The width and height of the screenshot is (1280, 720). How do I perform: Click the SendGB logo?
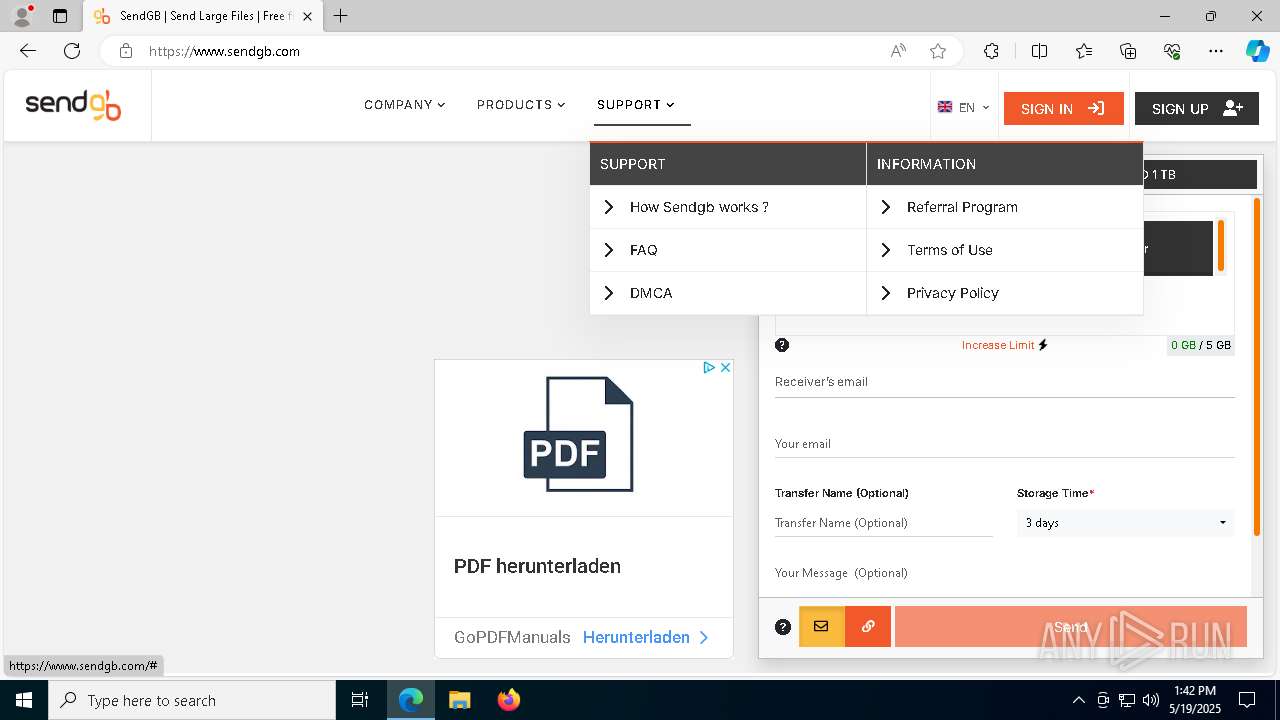[x=73, y=105]
